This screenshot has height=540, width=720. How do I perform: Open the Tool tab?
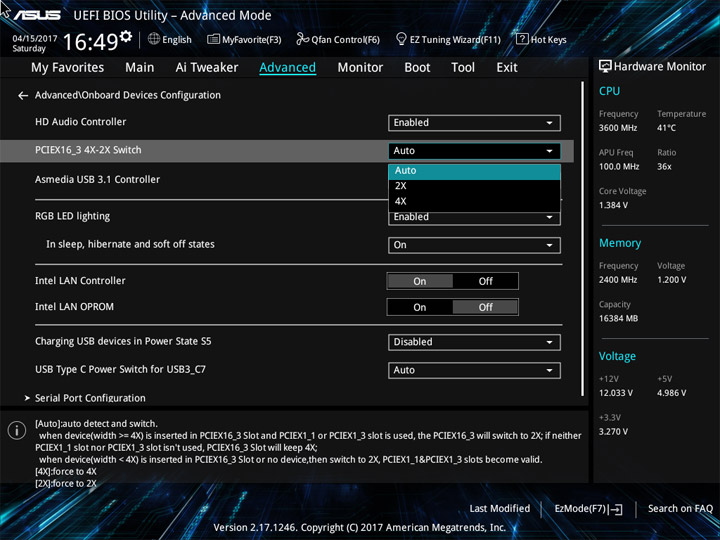463,68
